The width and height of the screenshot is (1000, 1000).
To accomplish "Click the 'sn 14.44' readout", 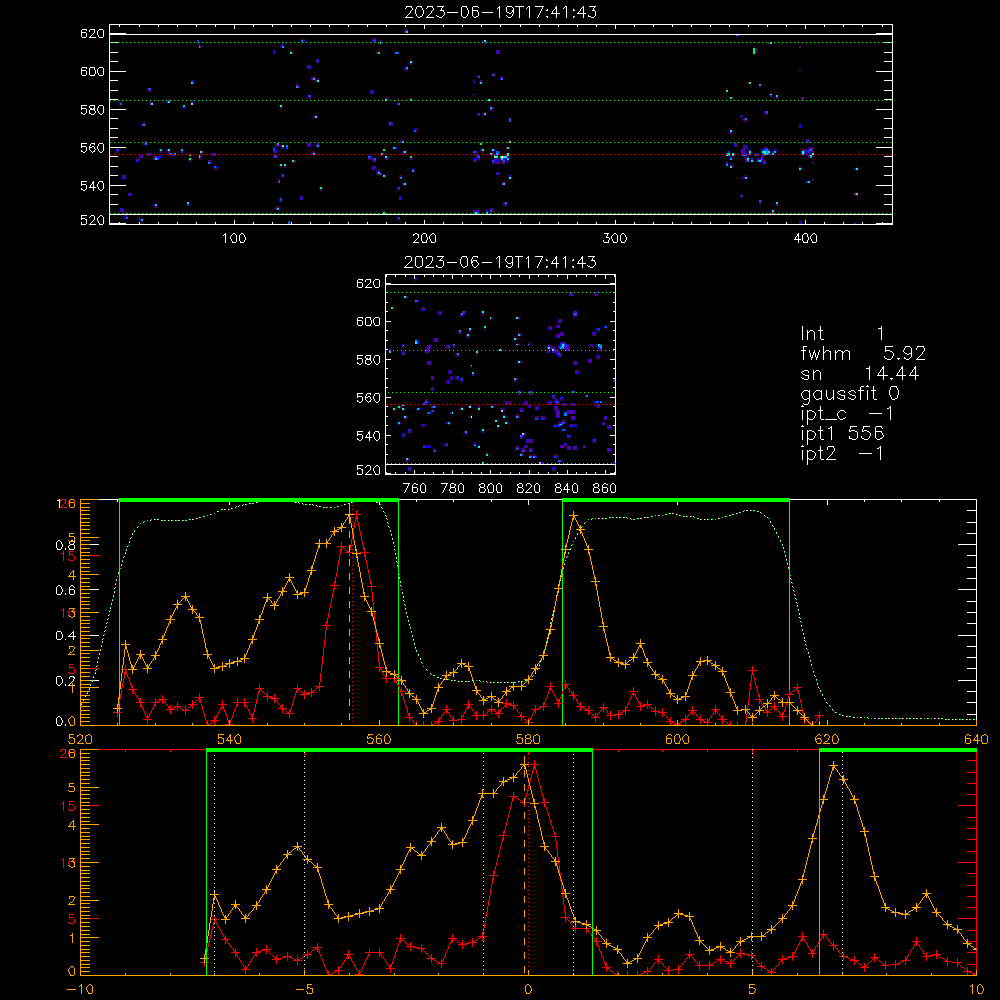I will click(860, 373).
